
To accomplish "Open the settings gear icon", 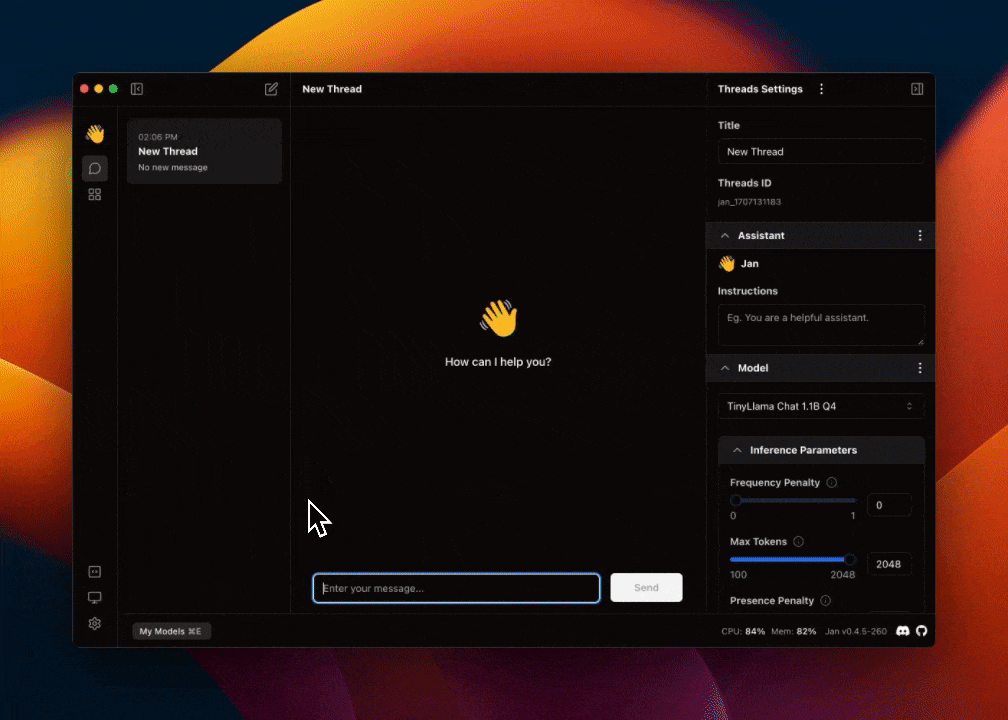I will [x=95, y=624].
